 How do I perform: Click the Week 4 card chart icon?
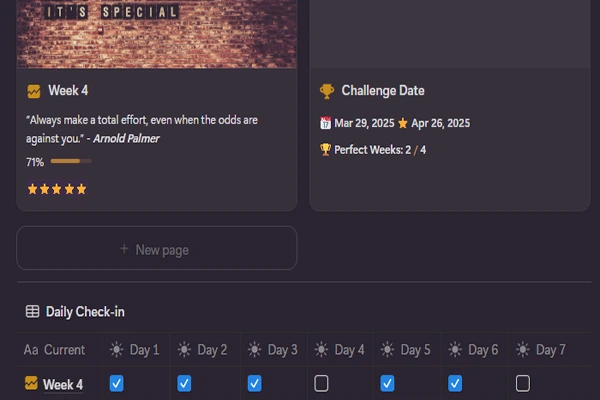pyautogui.click(x=34, y=91)
